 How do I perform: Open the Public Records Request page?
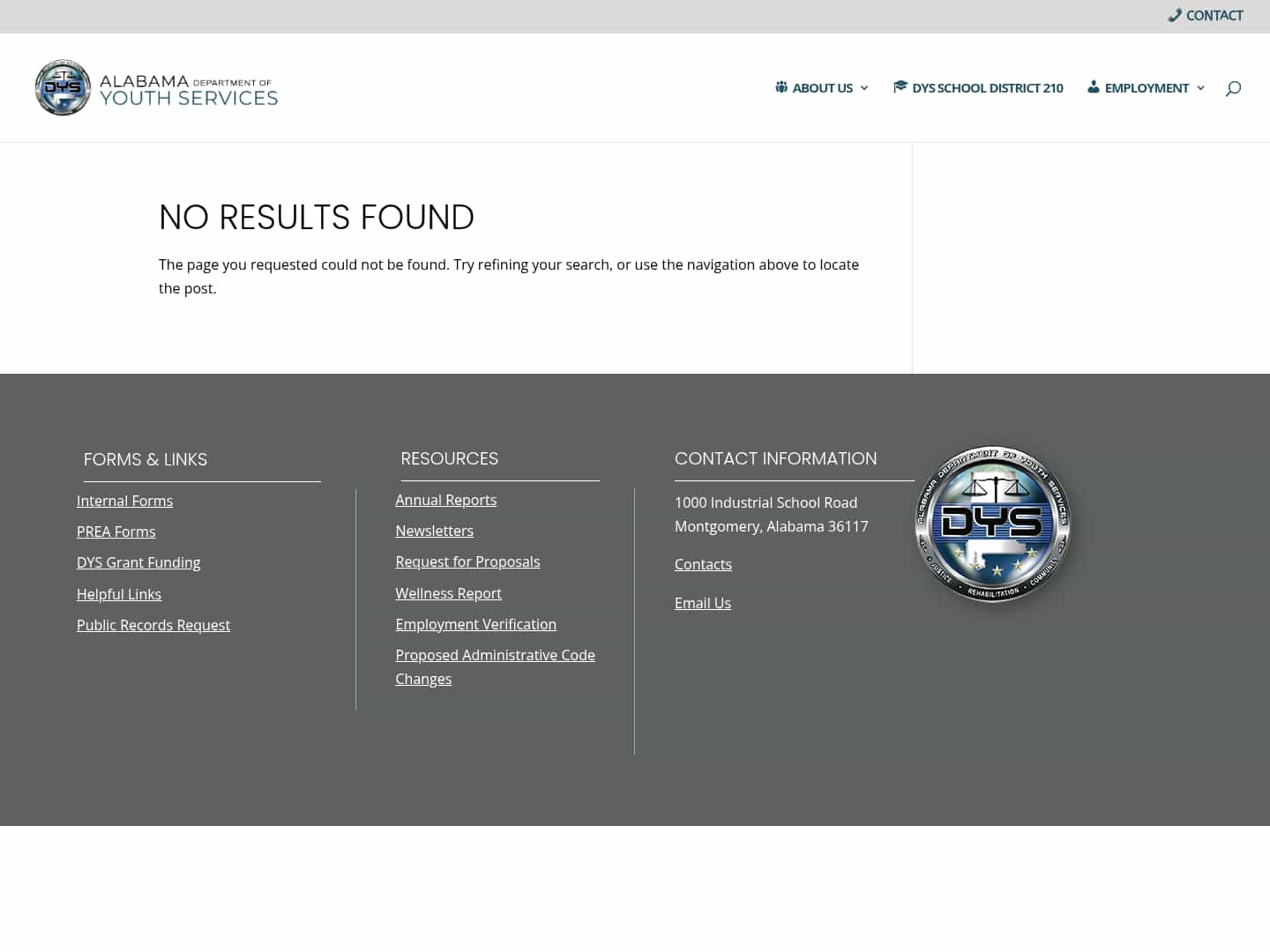click(x=153, y=625)
